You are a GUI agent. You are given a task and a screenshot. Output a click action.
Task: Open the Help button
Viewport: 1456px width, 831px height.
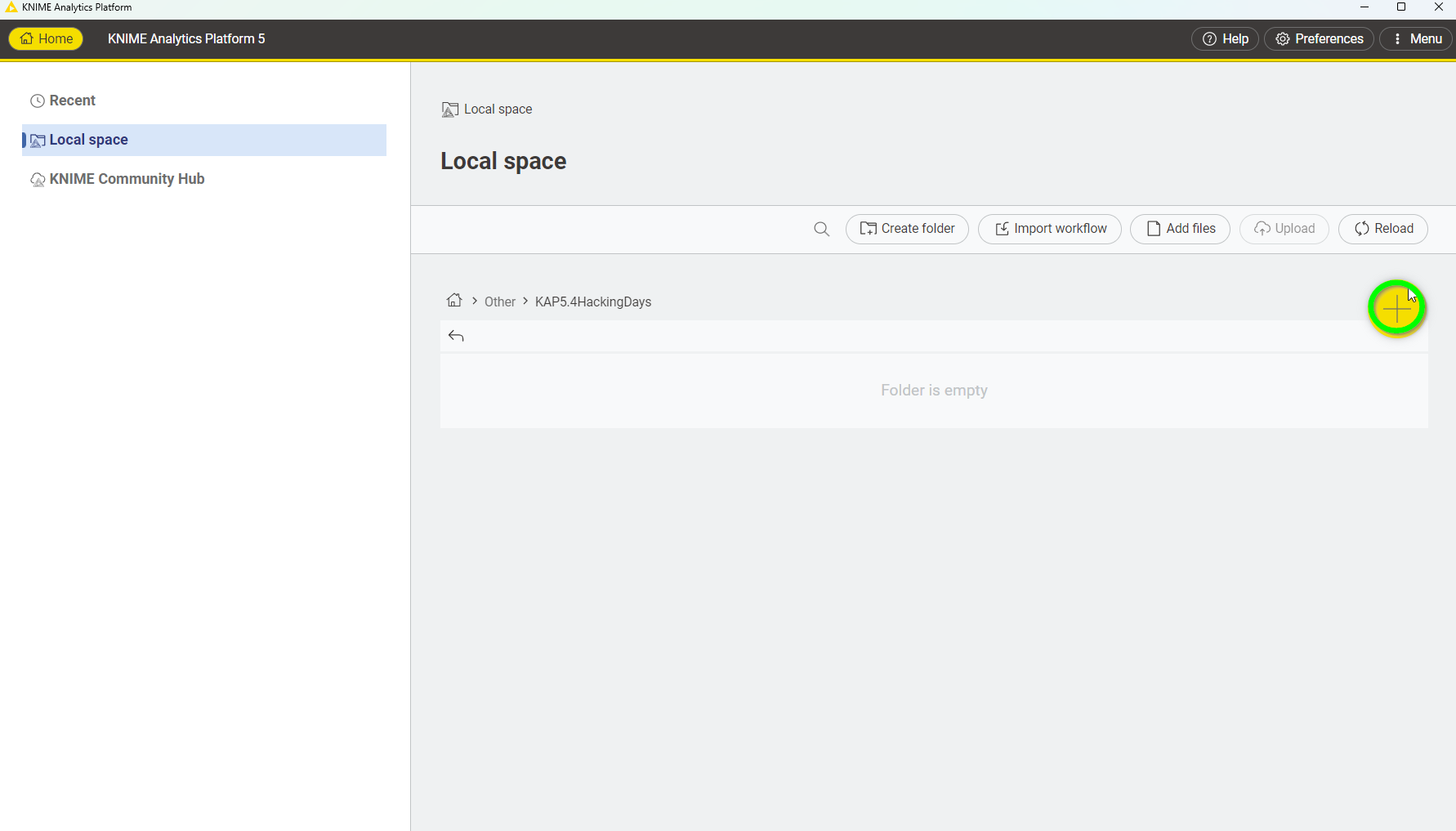[1225, 39]
